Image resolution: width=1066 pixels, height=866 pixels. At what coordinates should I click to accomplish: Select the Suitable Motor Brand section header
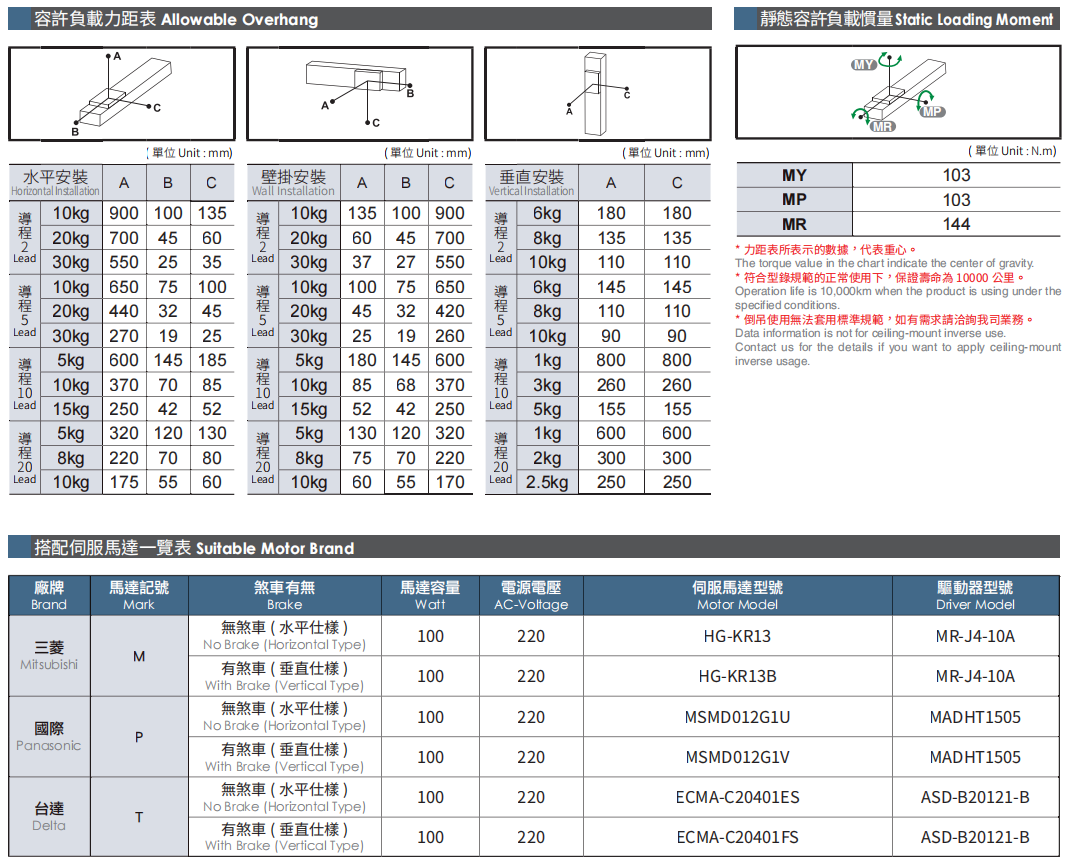pos(533,547)
